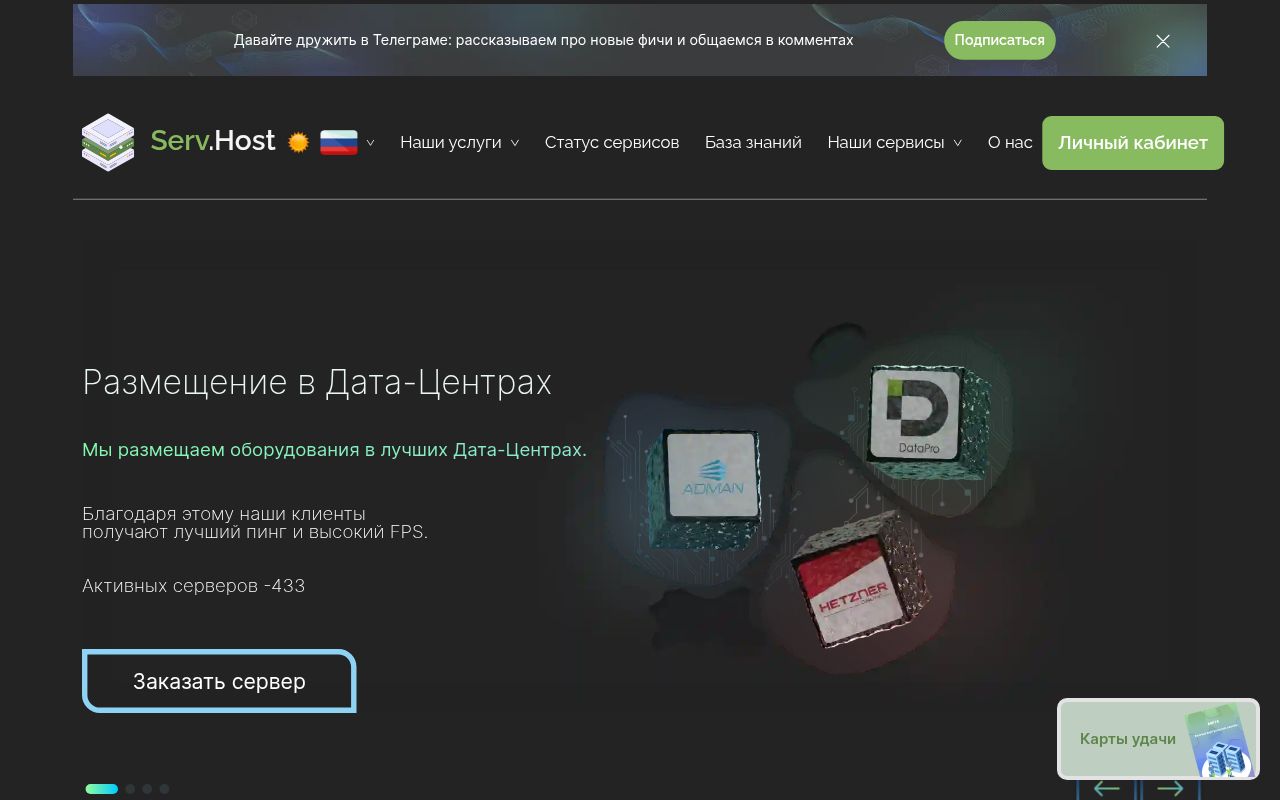Screen dimensions: 1280x800
Task: Click the Telegram banner message text
Action: (543, 40)
